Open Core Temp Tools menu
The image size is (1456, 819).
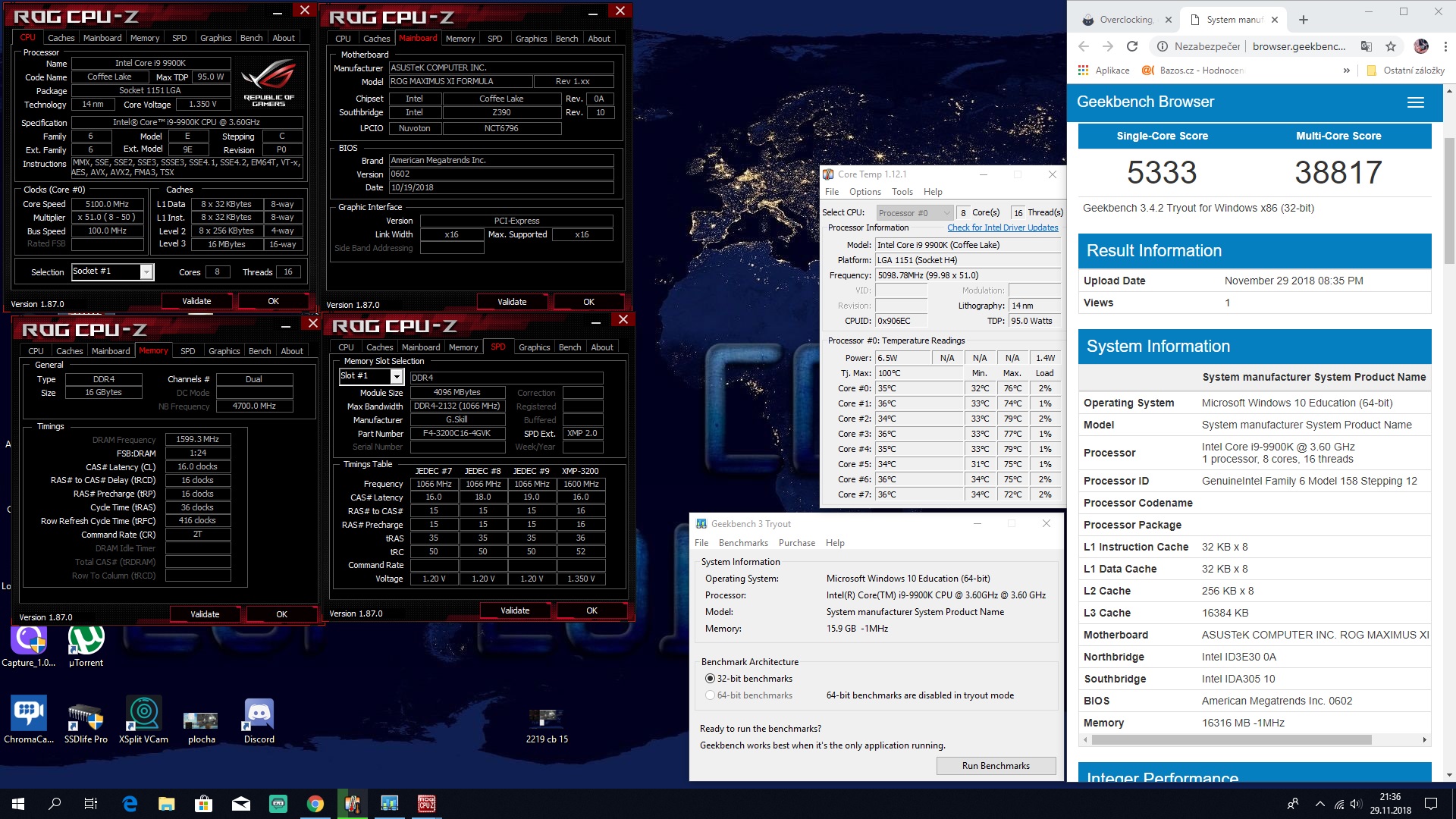[902, 192]
